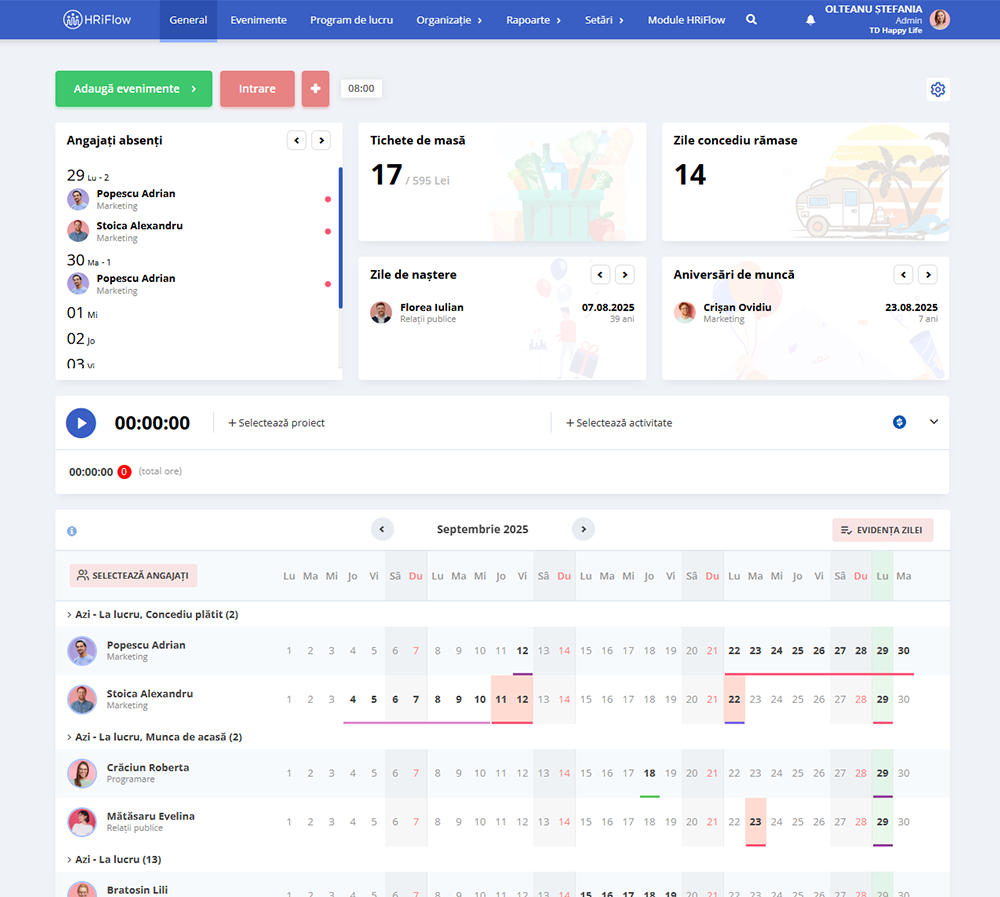Click Olteanu Ștefania's profile picture
Screen dimensions: 1000x897
point(941,19)
